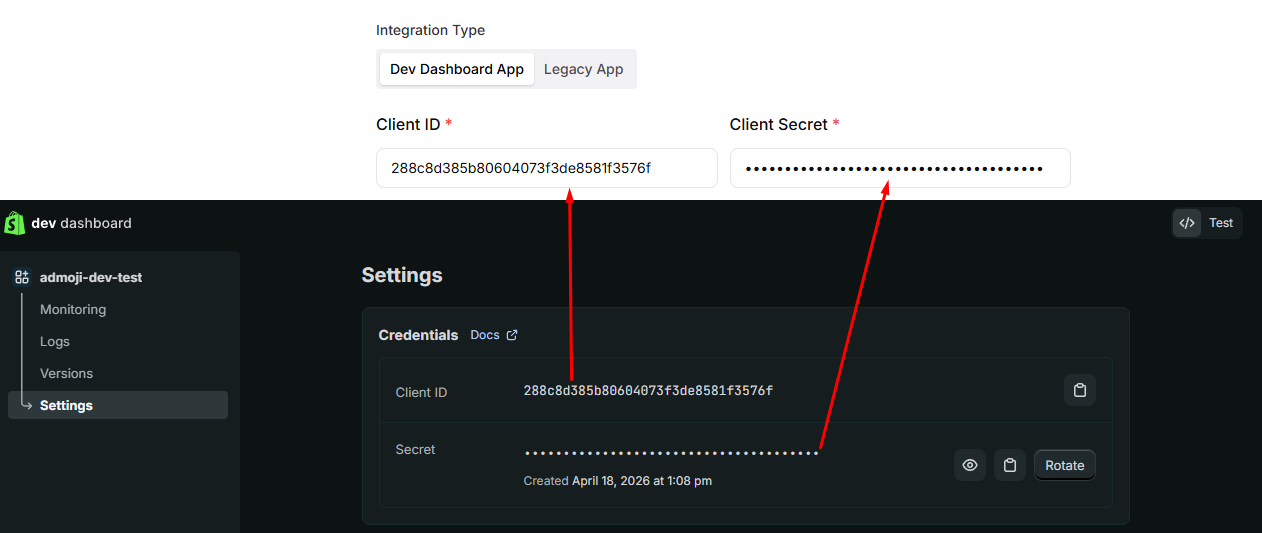The height and width of the screenshot is (533, 1262).
Task: Click the Integration Type label
Action: point(431,30)
